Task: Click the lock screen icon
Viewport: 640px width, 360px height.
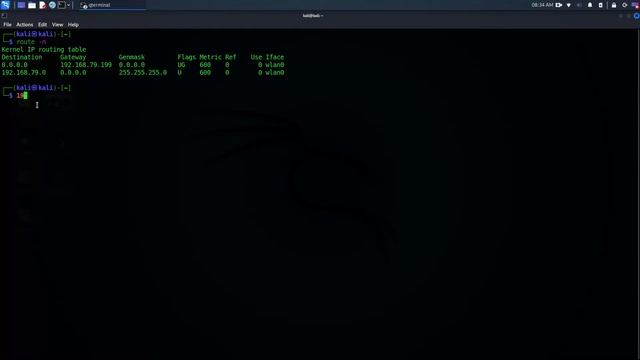Action: pos(614,5)
